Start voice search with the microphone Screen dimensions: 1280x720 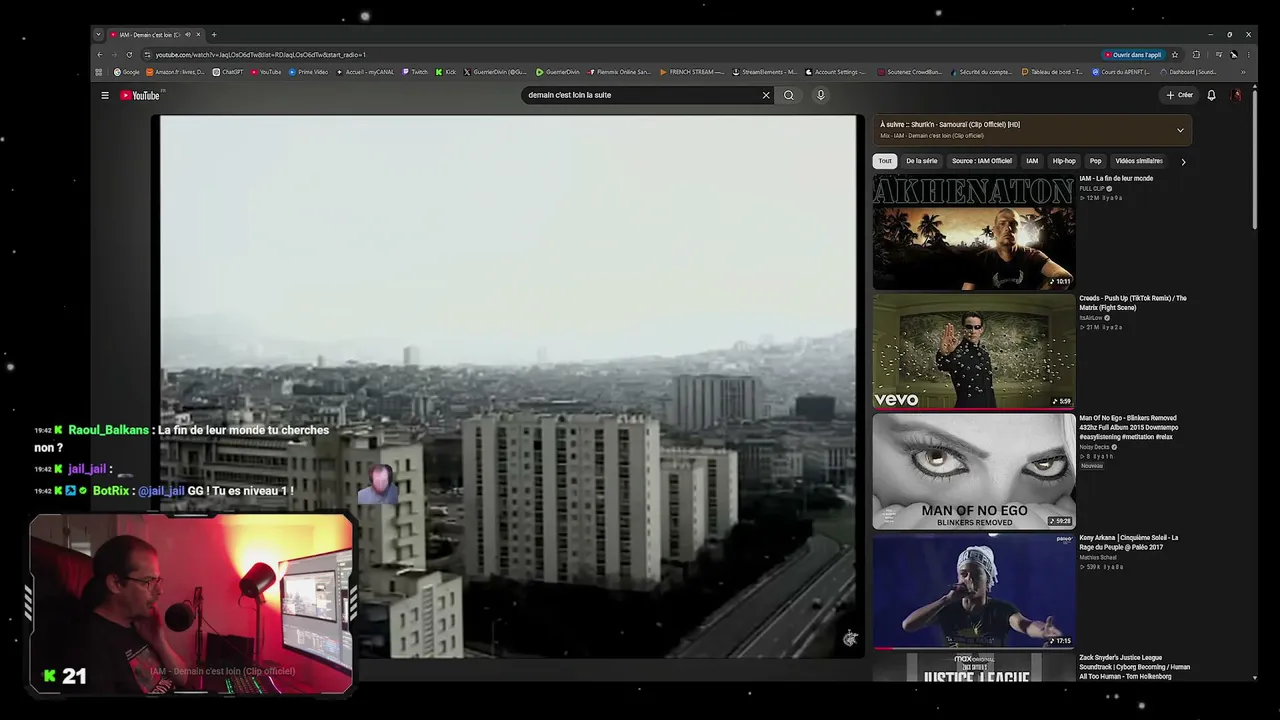[x=821, y=95]
